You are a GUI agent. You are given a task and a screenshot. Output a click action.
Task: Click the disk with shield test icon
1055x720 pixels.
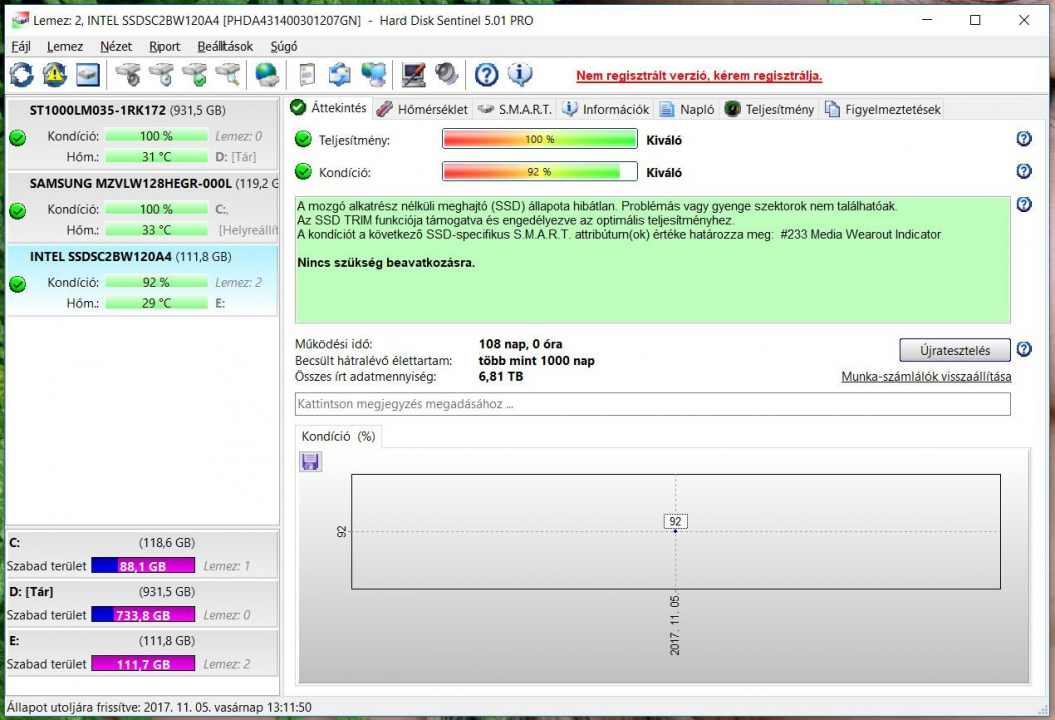click(161, 75)
